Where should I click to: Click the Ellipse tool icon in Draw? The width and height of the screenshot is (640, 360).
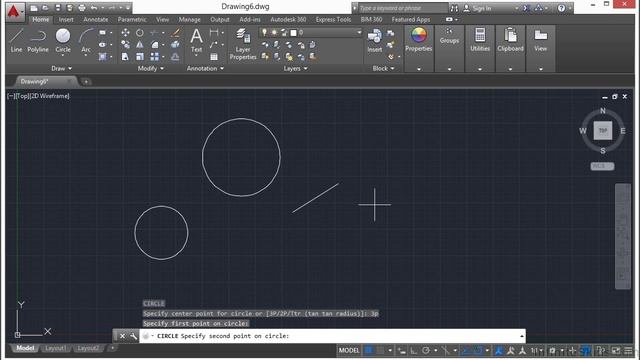102,44
